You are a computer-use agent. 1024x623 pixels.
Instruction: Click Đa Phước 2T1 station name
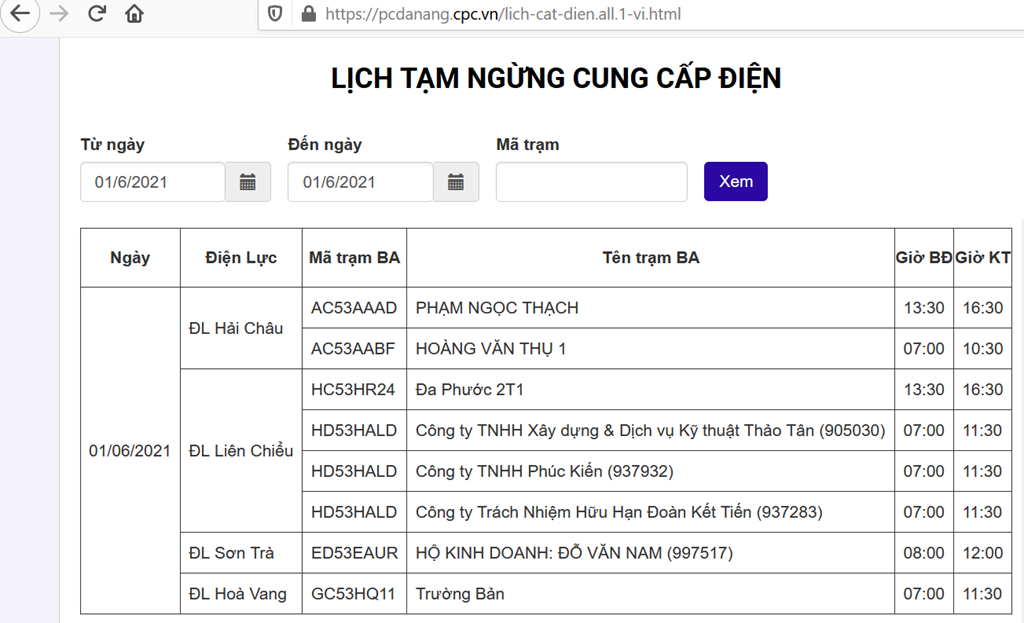click(470, 389)
